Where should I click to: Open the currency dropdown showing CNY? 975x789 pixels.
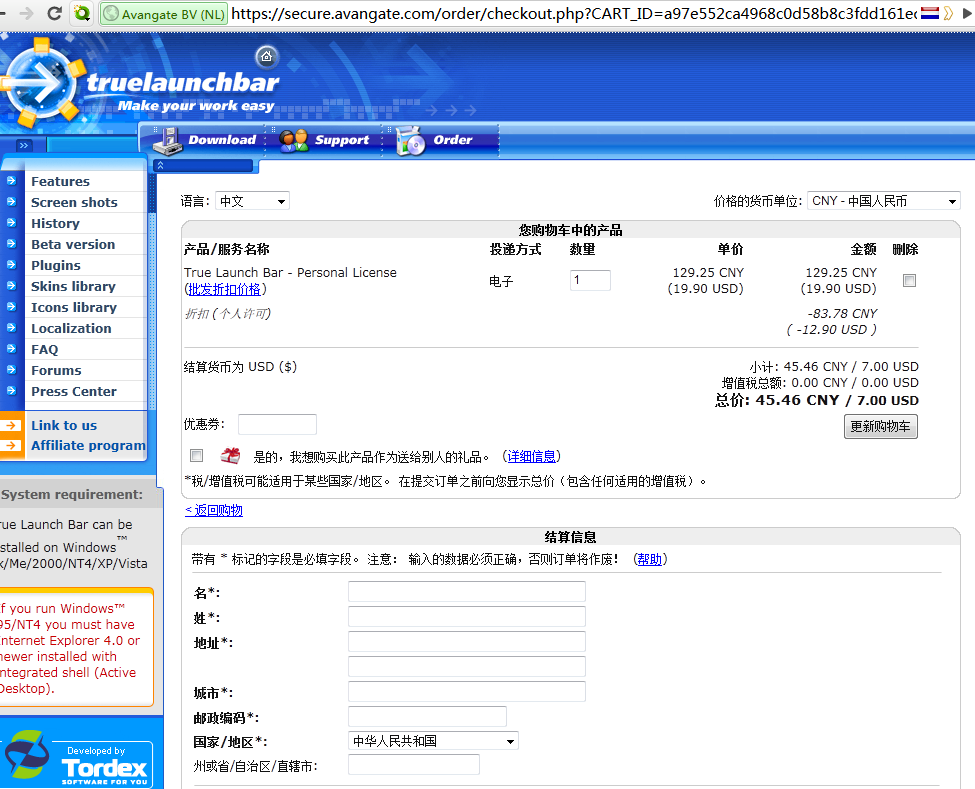(x=884, y=201)
